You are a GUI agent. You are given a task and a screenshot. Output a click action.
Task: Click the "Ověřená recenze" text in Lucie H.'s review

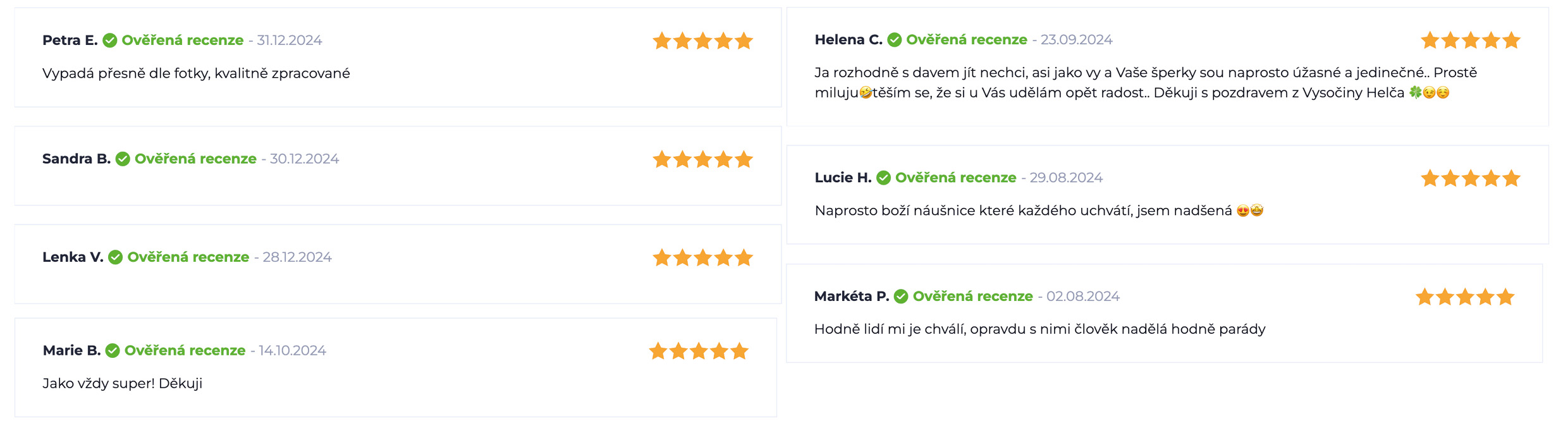coord(956,178)
